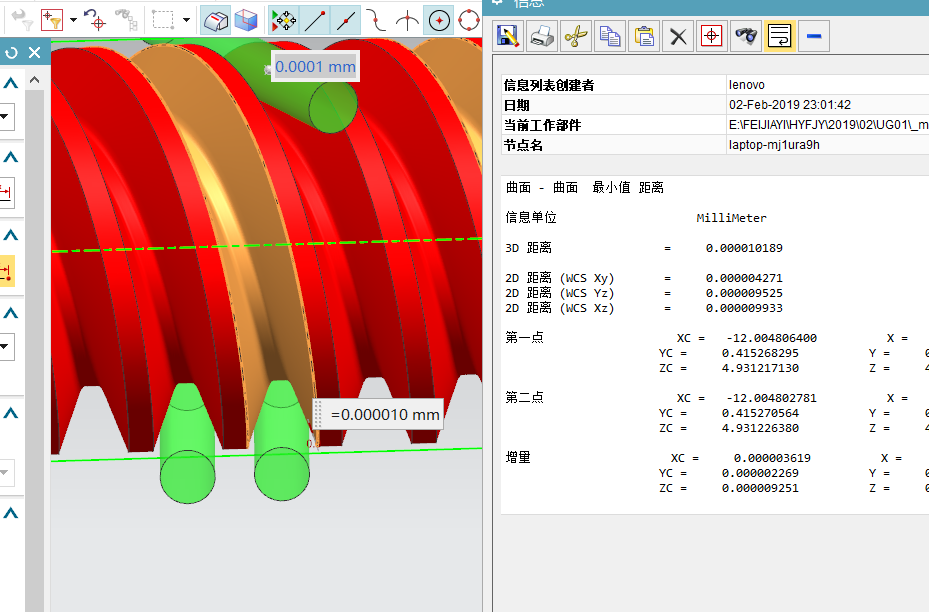Select the rectangle selection tool
The width and height of the screenshot is (929, 612).
point(163,20)
